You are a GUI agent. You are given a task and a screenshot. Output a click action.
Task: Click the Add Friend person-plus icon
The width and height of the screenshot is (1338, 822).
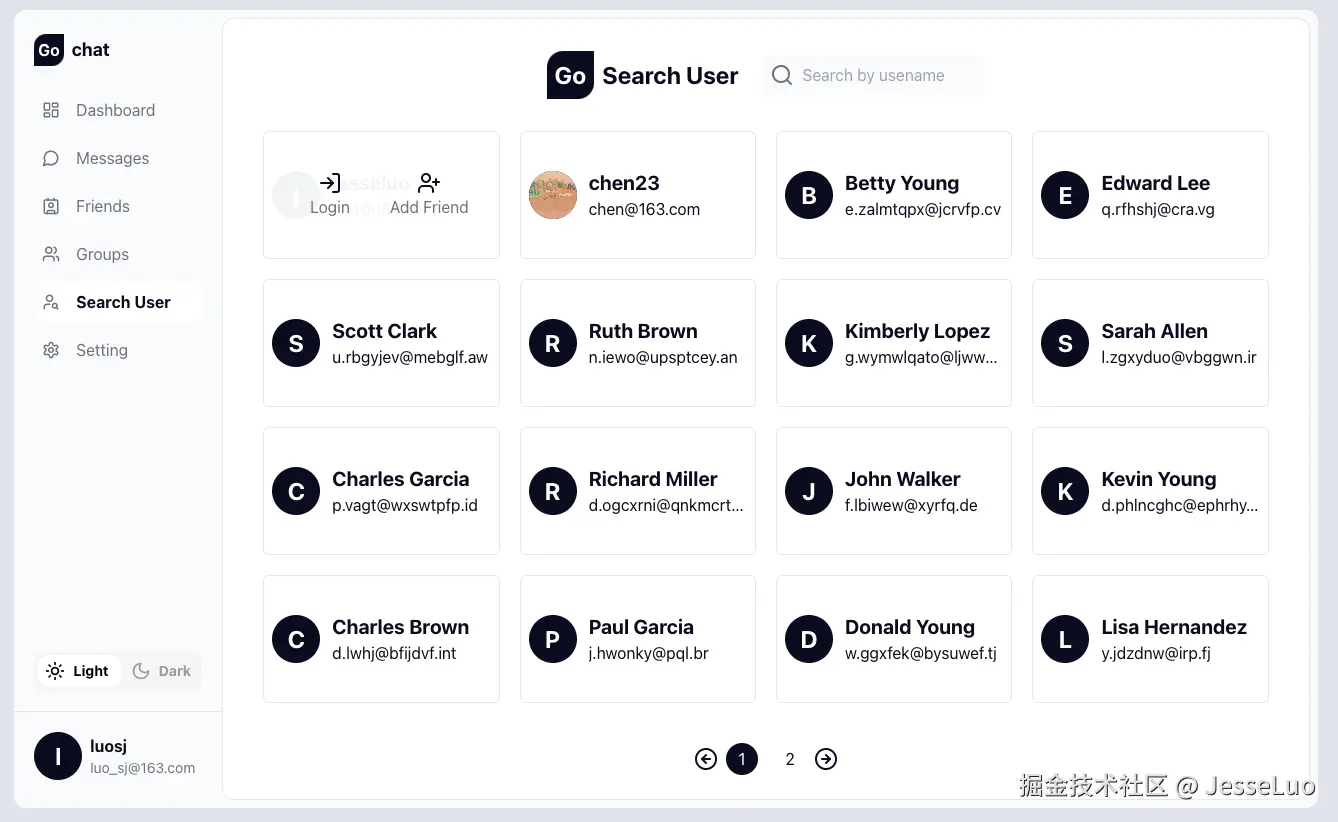[x=429, y=183]
